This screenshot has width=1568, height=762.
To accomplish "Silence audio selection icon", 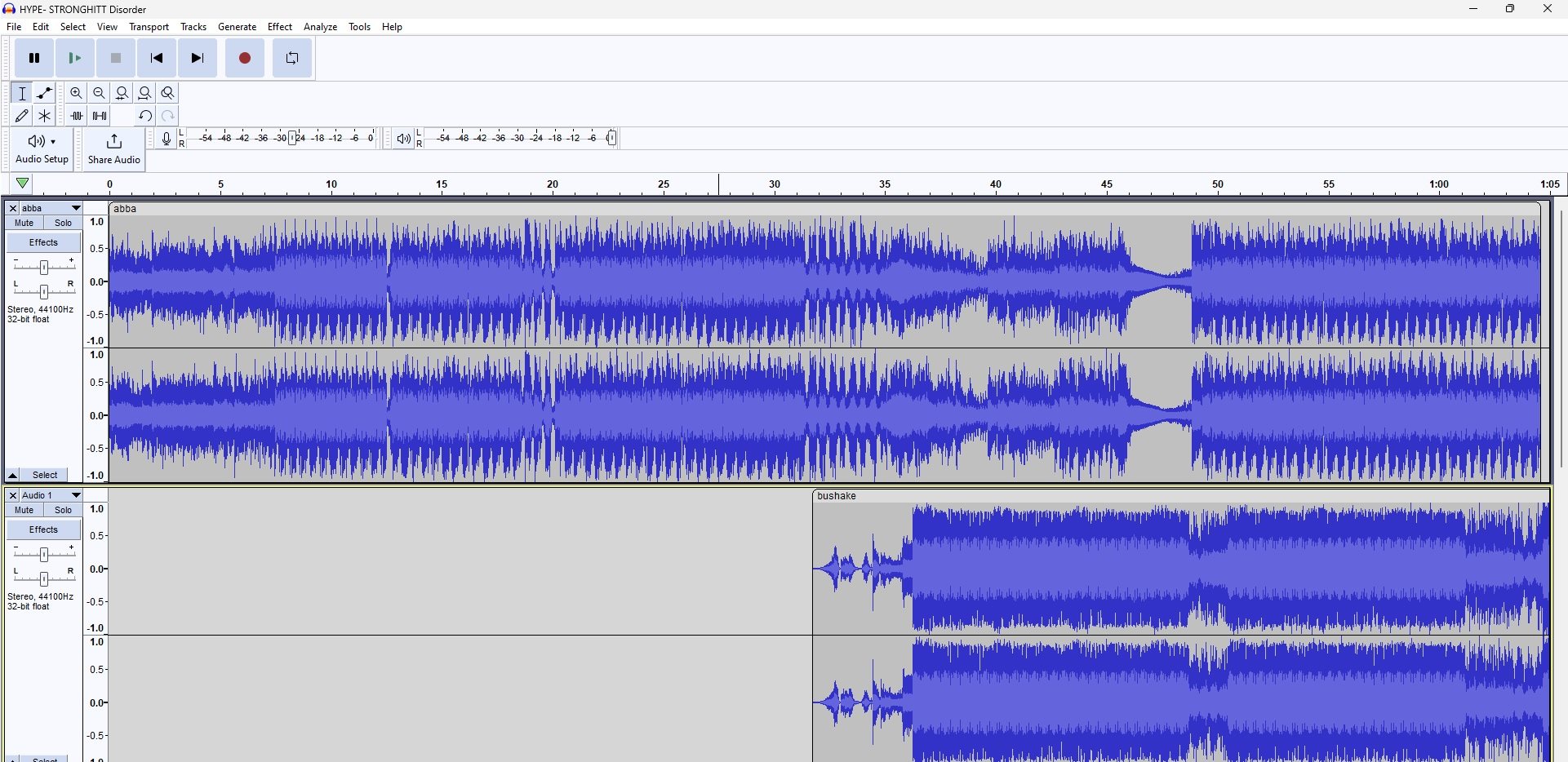I will (x=100, y=116).
